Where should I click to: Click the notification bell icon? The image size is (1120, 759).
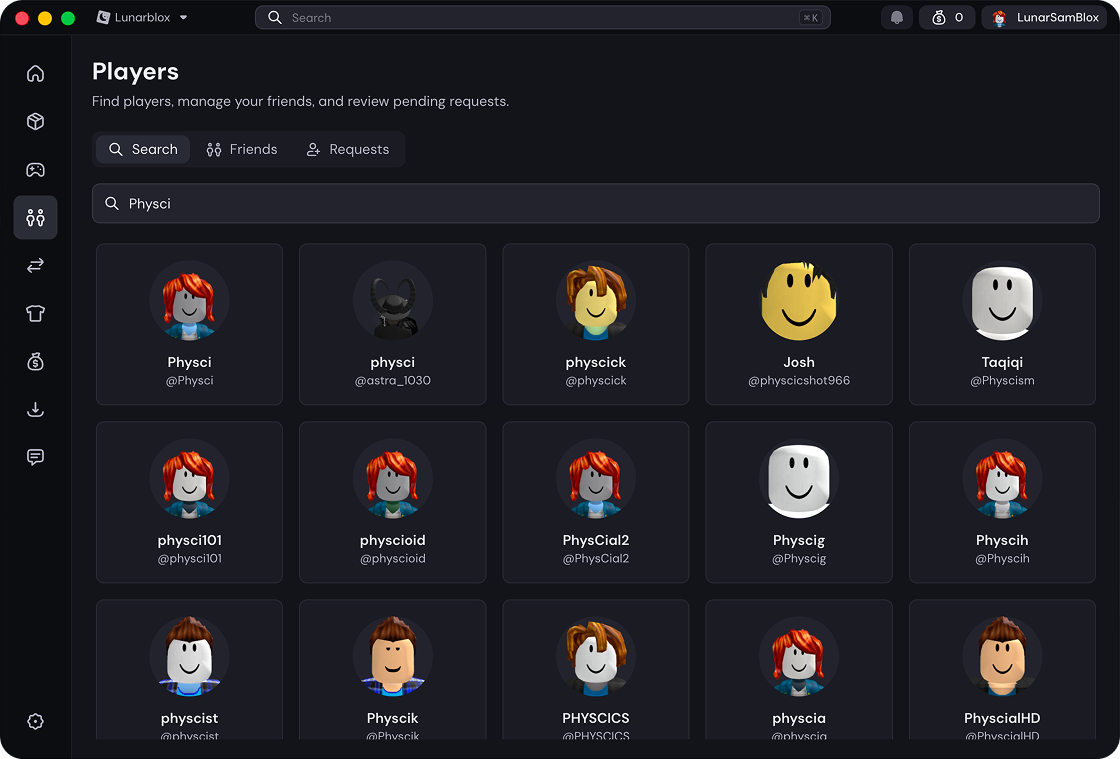point(896,18)
